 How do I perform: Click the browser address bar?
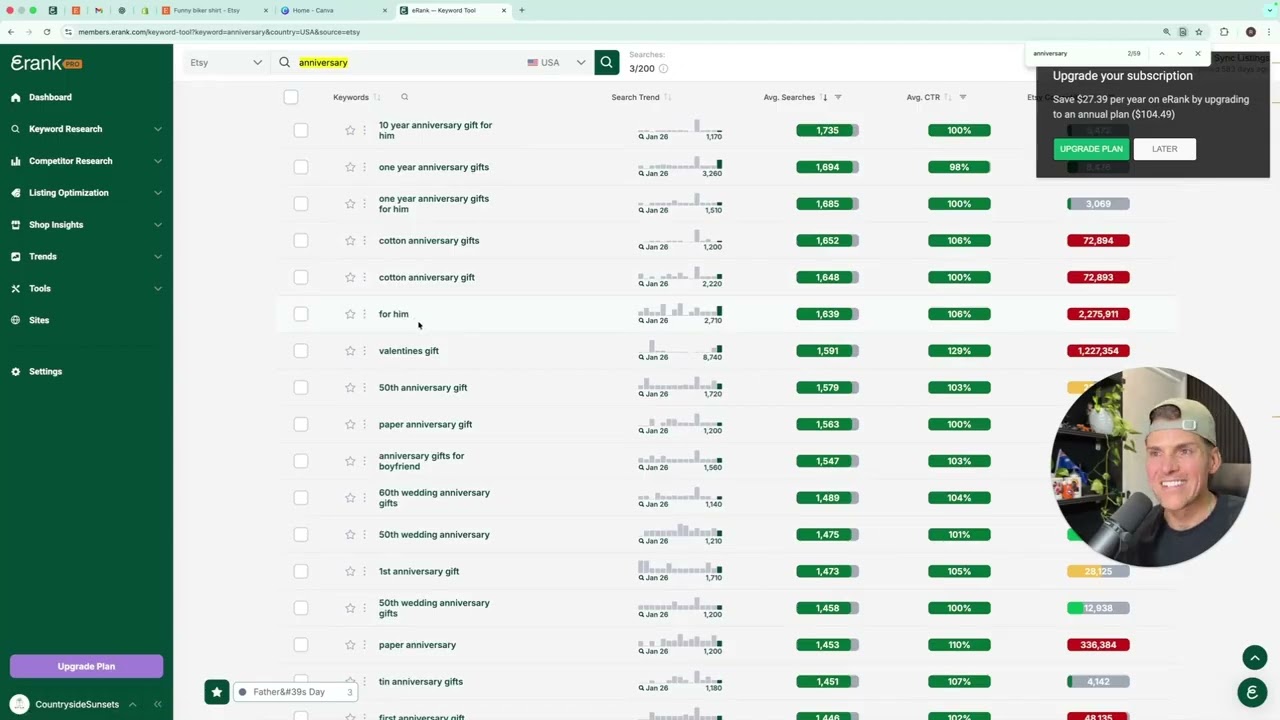(600, 32)
